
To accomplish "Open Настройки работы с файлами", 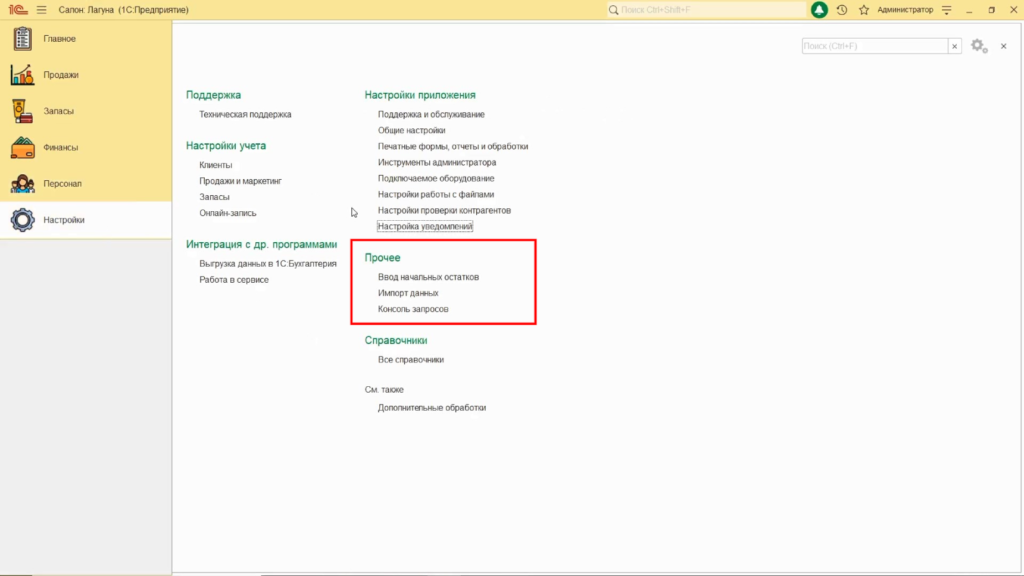I will (436, 194).
